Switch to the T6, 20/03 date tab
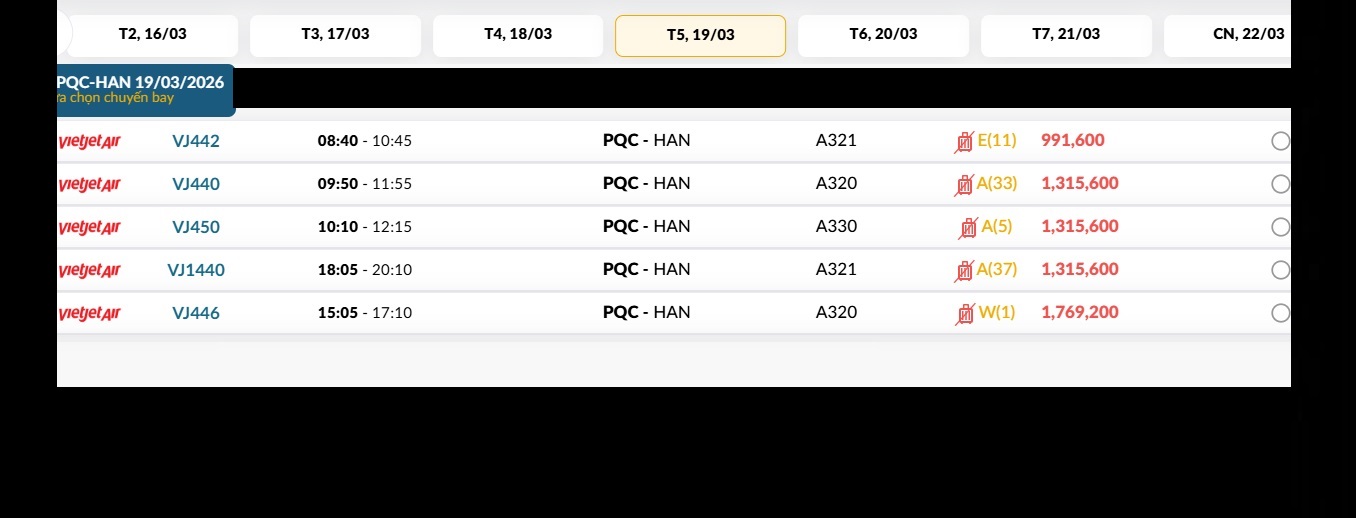 point(883,35)
